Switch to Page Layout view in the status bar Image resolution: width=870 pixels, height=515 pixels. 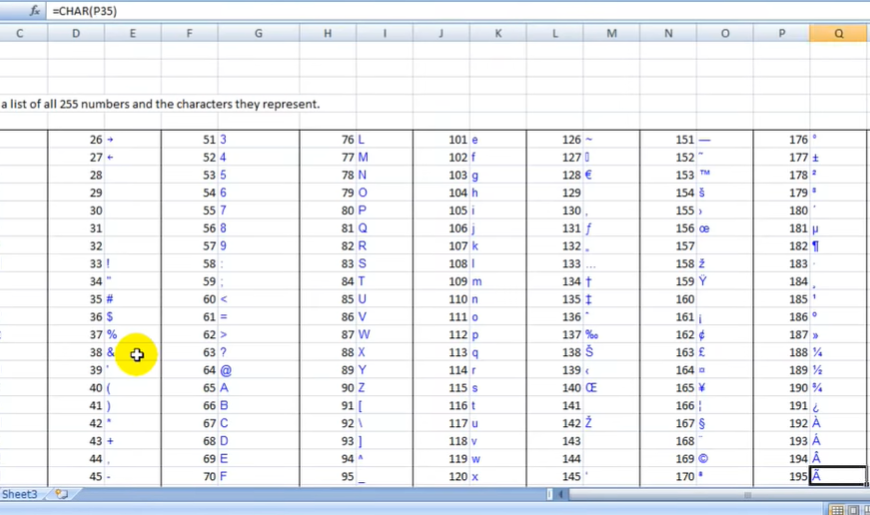point(853,509)
